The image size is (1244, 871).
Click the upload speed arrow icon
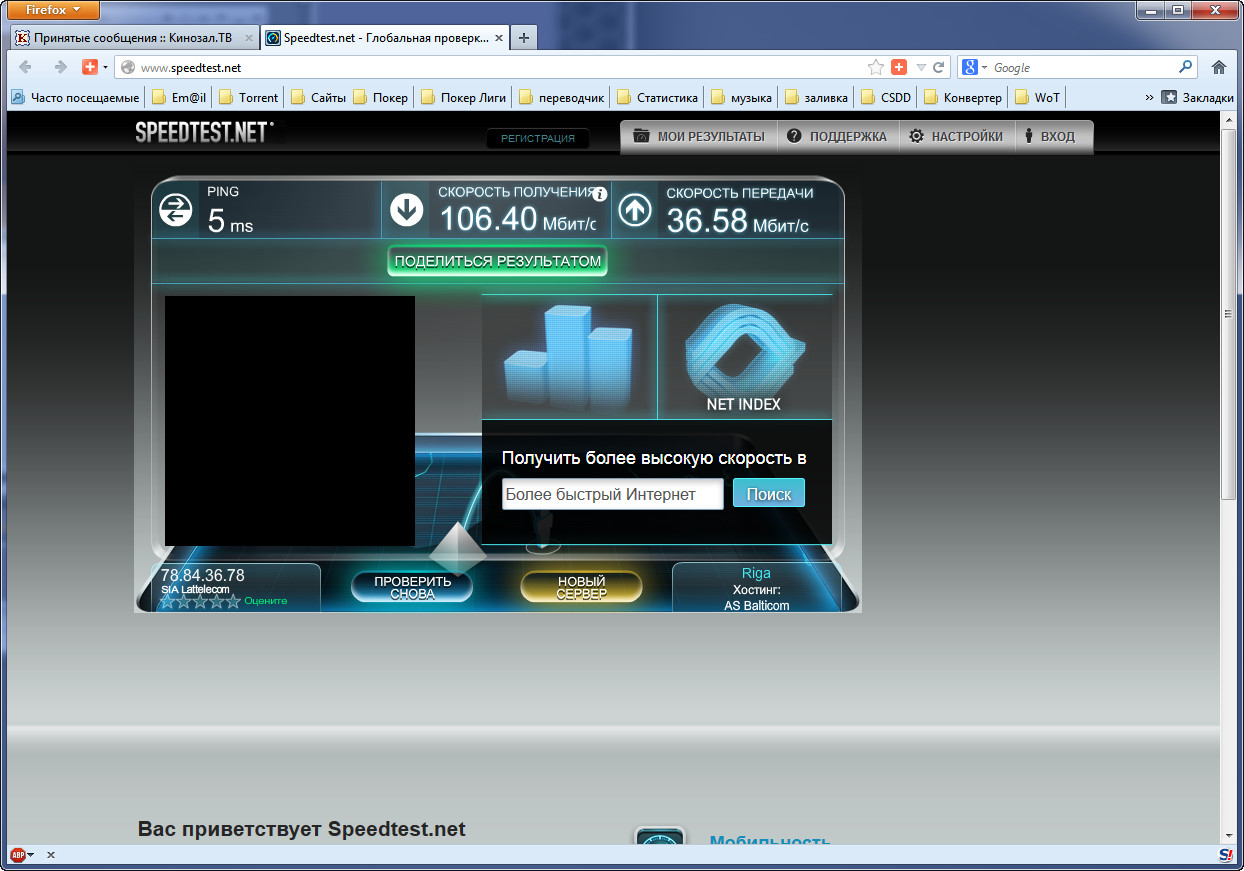pos(635,209)
